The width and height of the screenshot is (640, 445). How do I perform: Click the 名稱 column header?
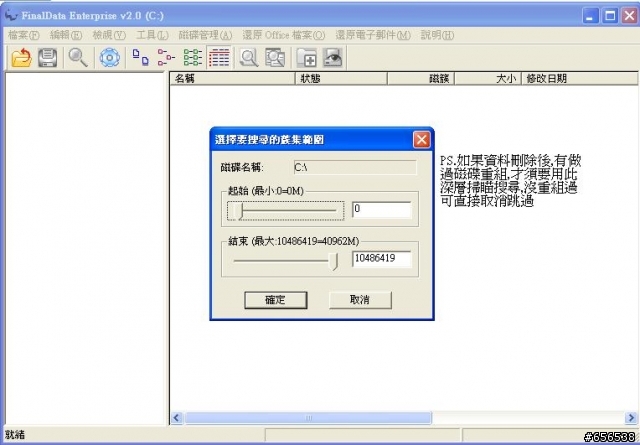232,78
